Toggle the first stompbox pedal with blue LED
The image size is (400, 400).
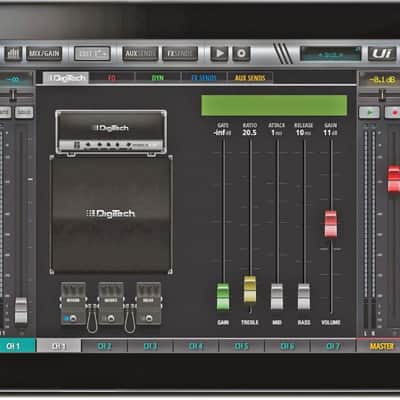tap(73, 303)
